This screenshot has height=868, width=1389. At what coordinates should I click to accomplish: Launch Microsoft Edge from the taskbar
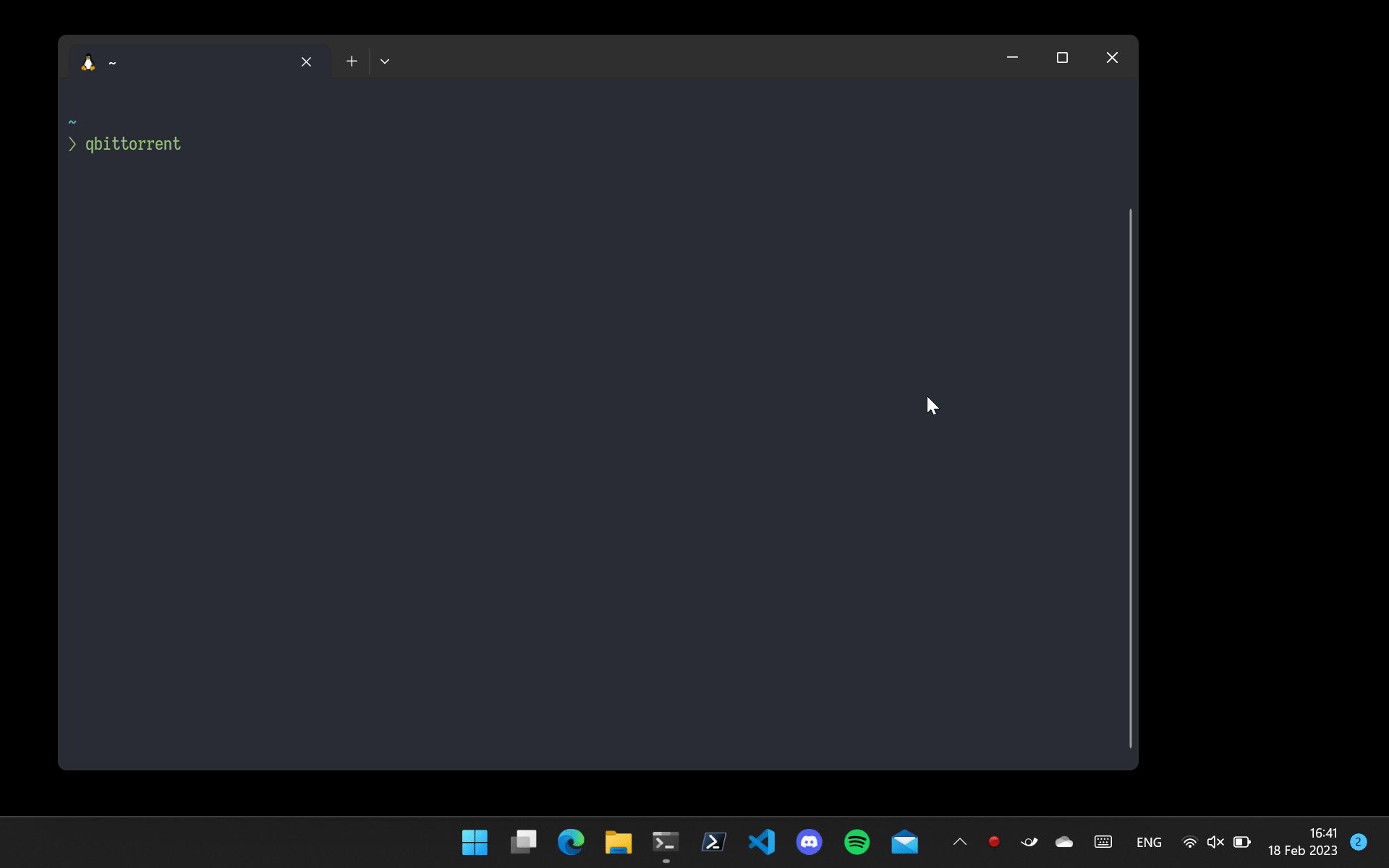coord(571,842)
